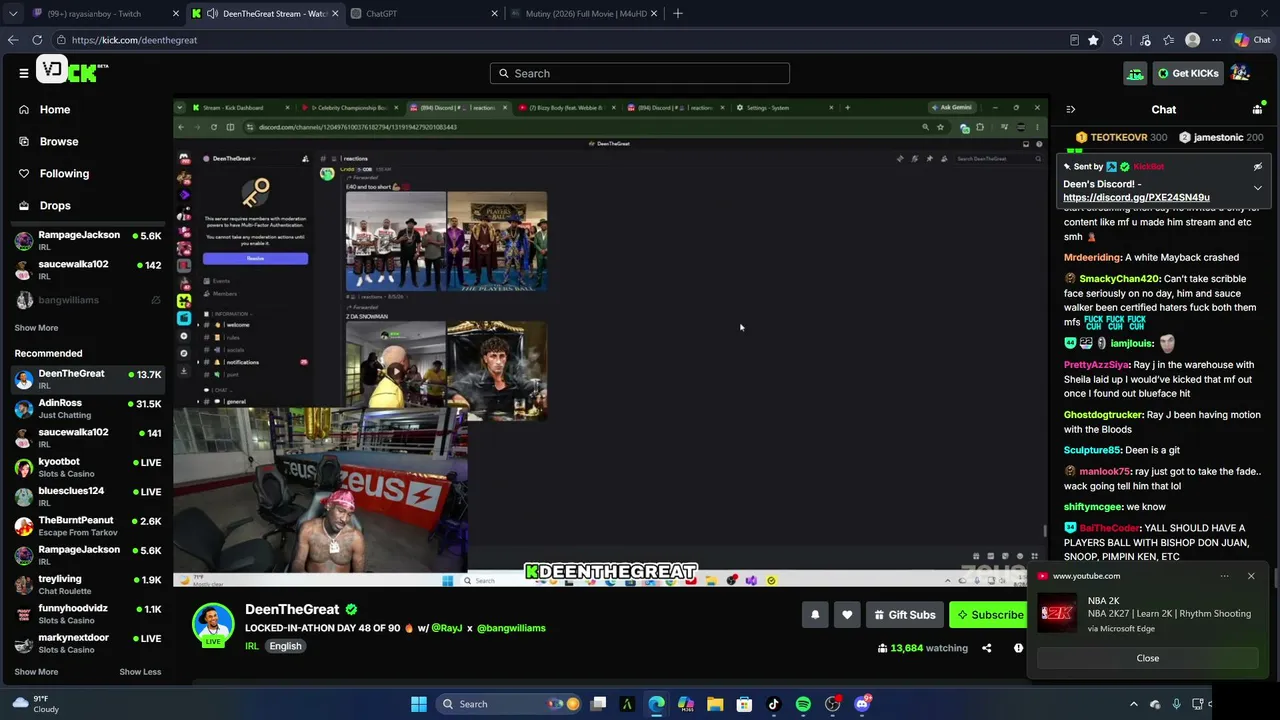Screen dimensions: 1280x720
Task: Open a new browser tab
Action: coord(678,14)
